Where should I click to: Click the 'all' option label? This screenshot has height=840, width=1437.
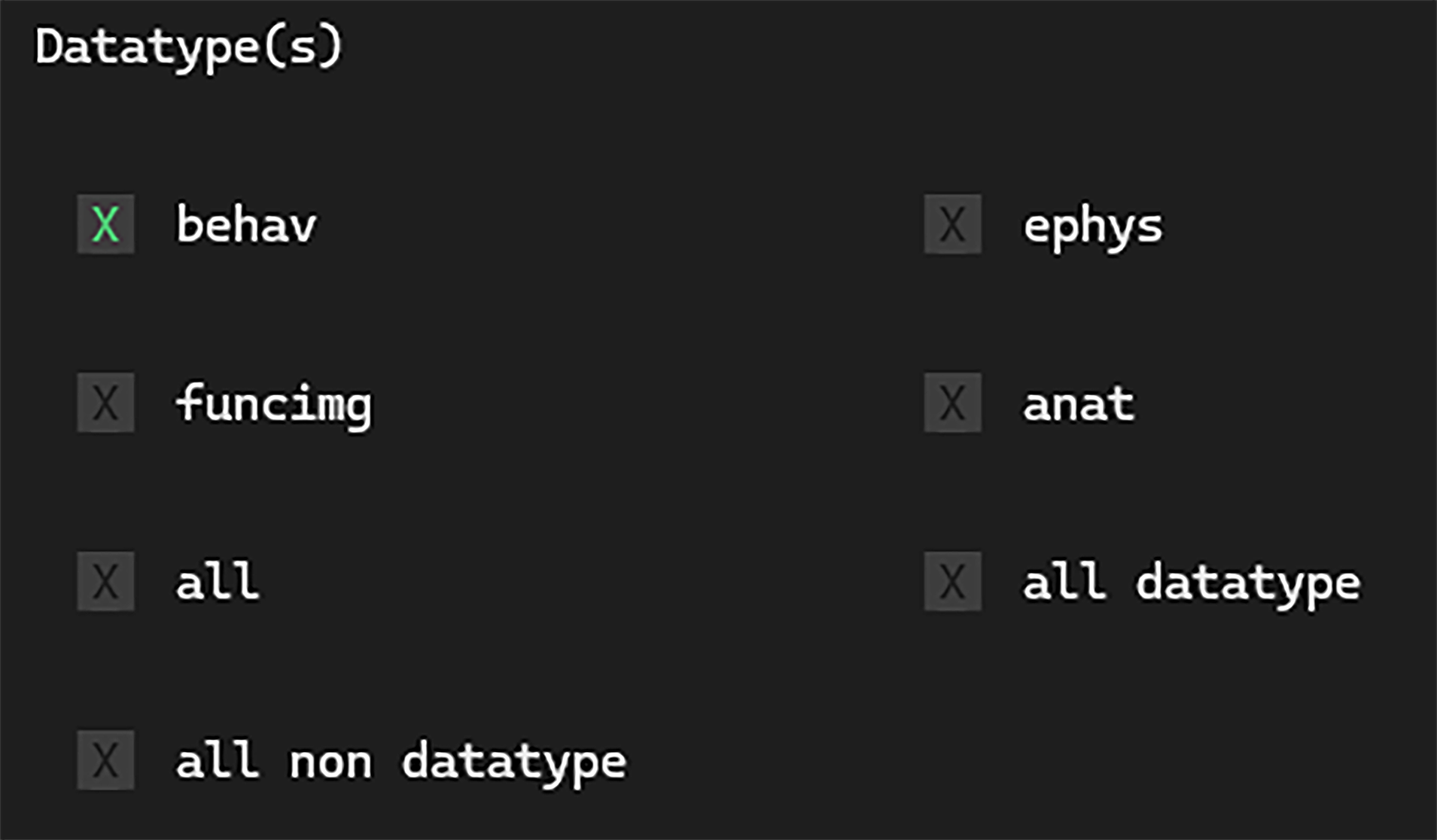pos(218,582)
